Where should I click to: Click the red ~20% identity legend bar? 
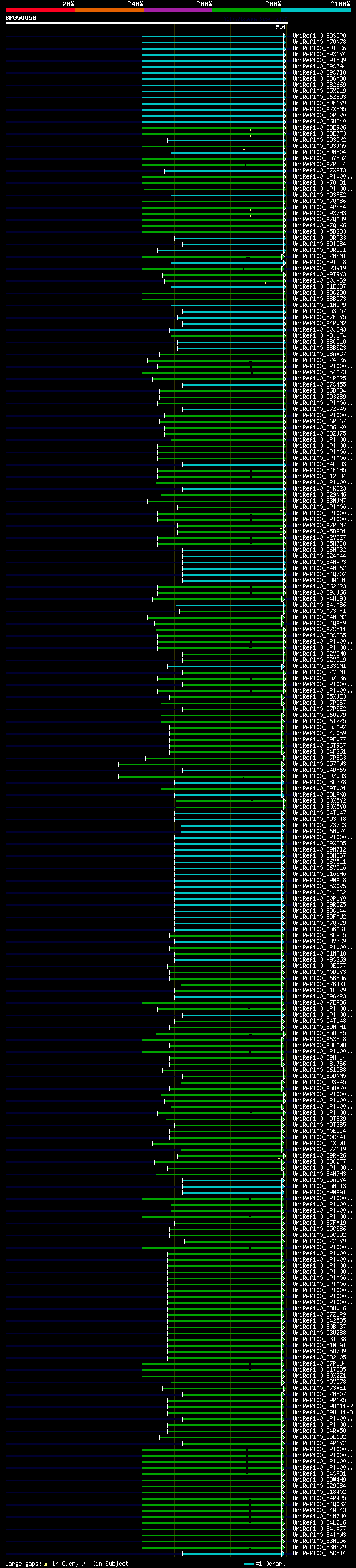[x=39, y=10]
